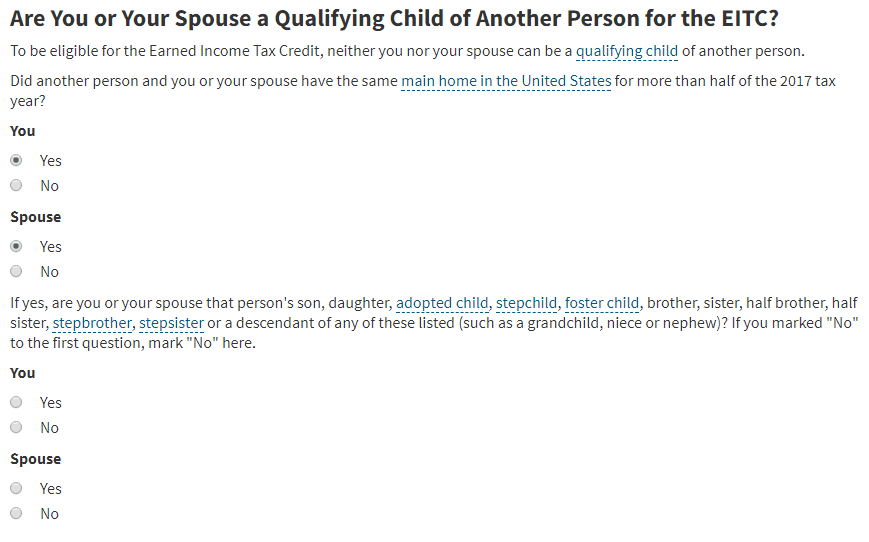The image size is (869, 542).
Task: Mark No for Spouse in relationship question
Action: 16,513
